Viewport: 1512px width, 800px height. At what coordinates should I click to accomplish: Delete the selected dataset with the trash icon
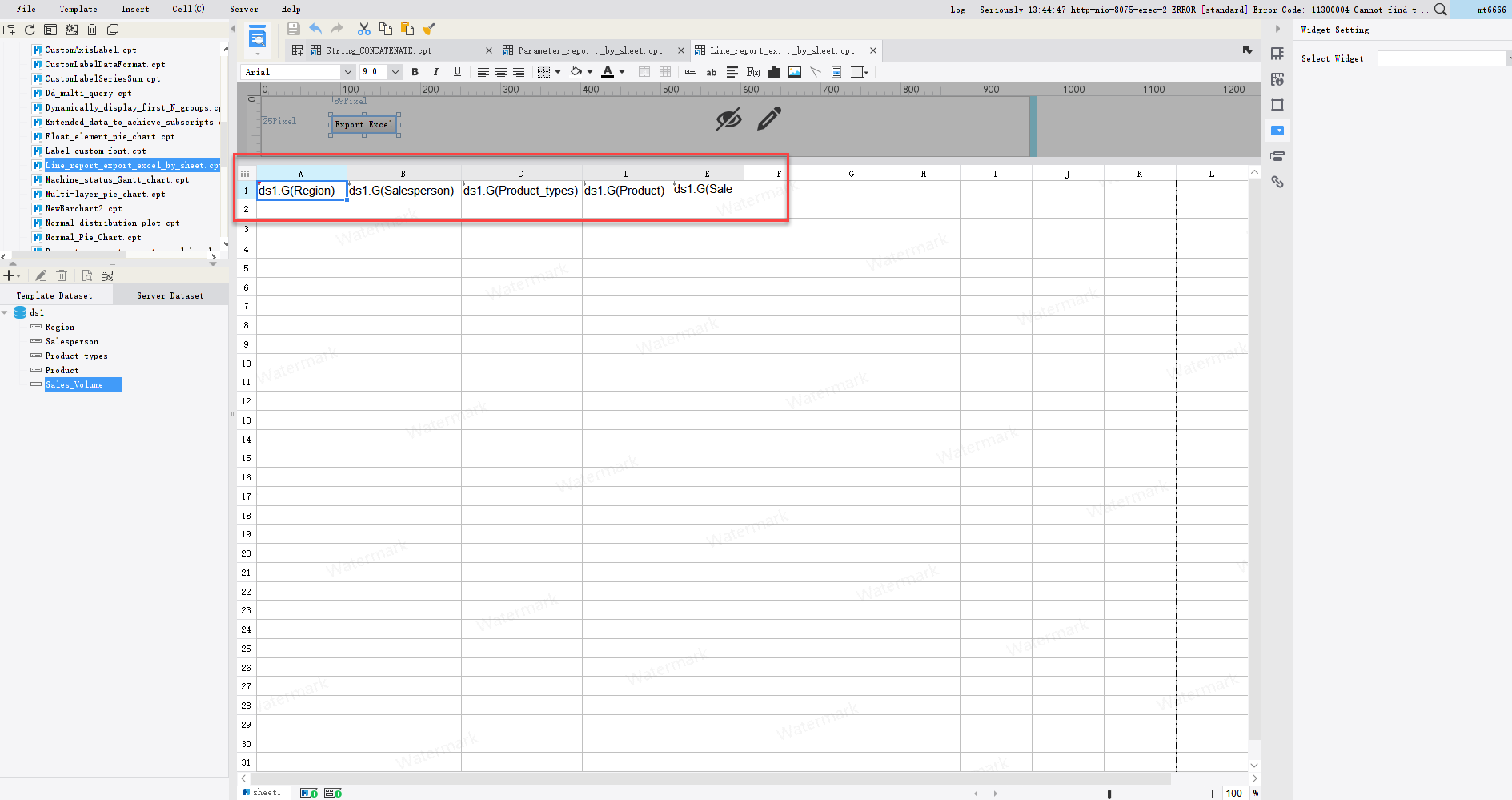(x=62, y=275)
